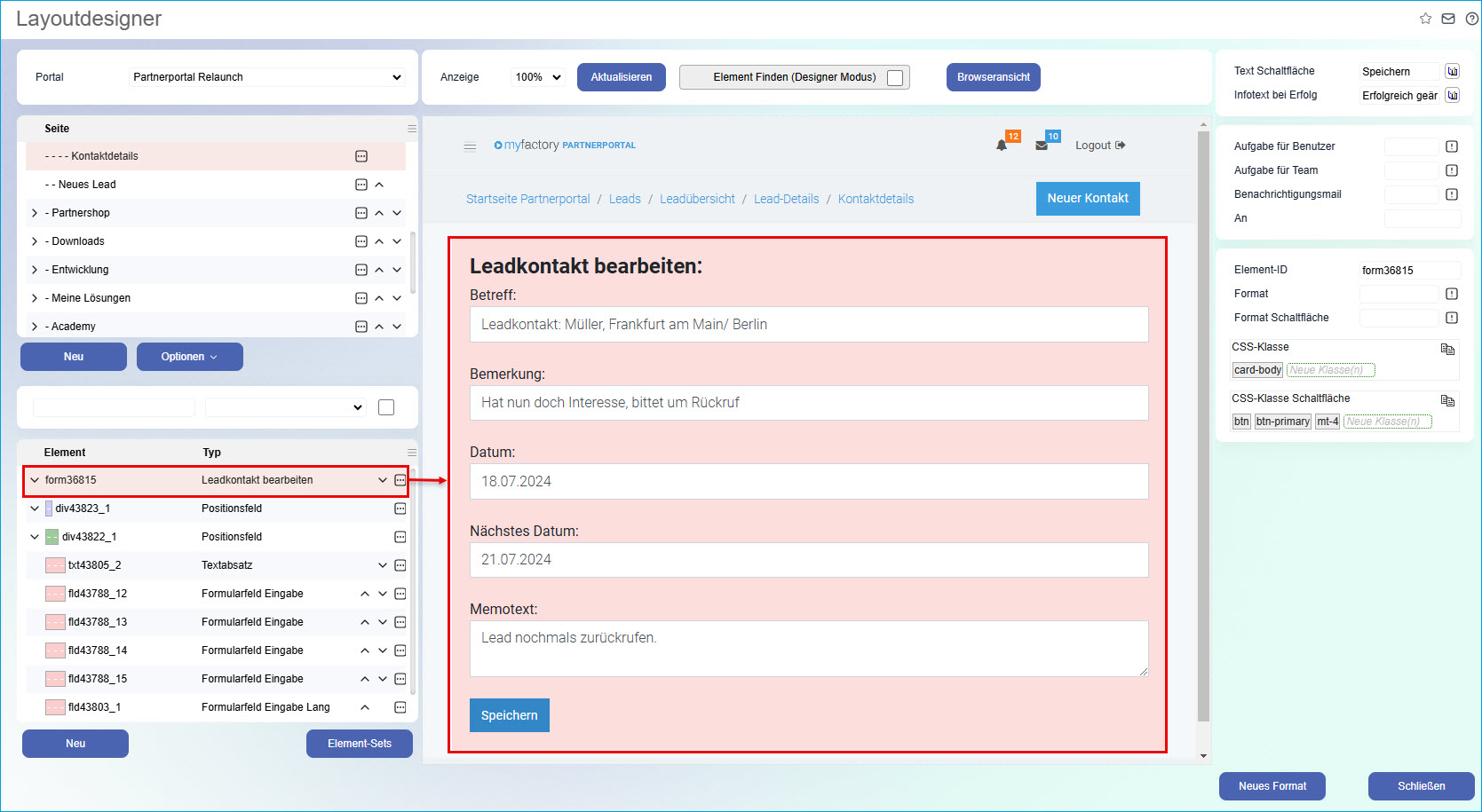Open the help question-mark icon
Viewport: 1482px width, 812px height.
click(1472, 18)
